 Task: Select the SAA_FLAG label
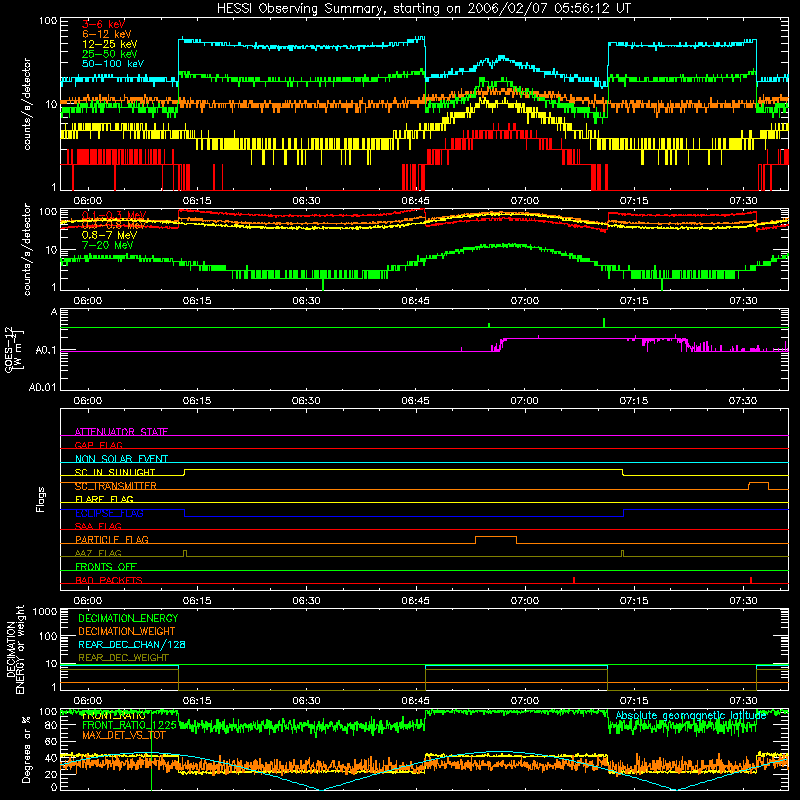(98, 526)
